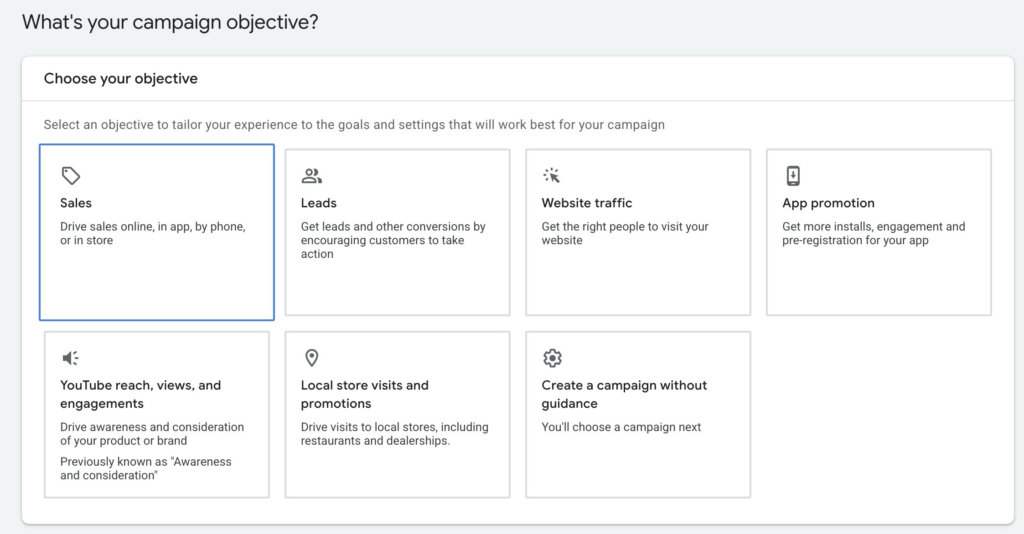1024x534 pixels.
Task: Click the Leads people icon
Action: (311, 176)
